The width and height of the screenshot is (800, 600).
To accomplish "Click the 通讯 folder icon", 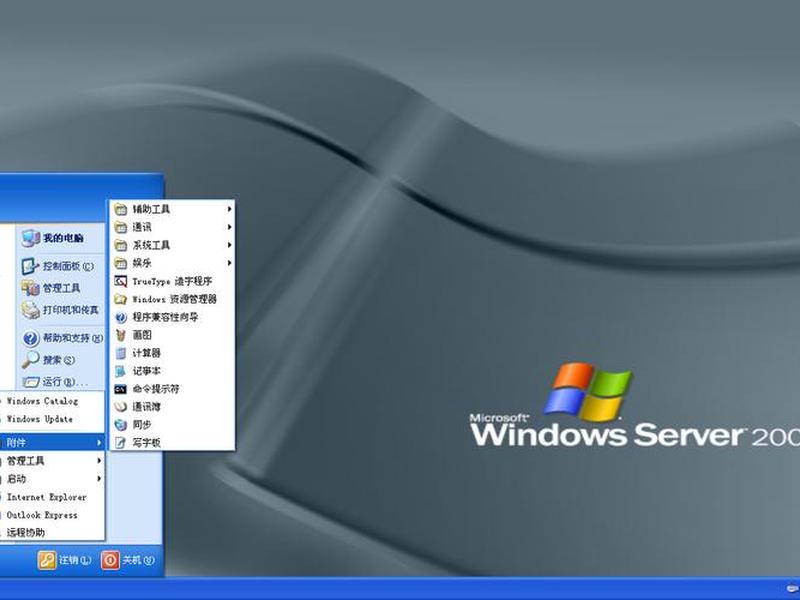I will click(120, 227).
